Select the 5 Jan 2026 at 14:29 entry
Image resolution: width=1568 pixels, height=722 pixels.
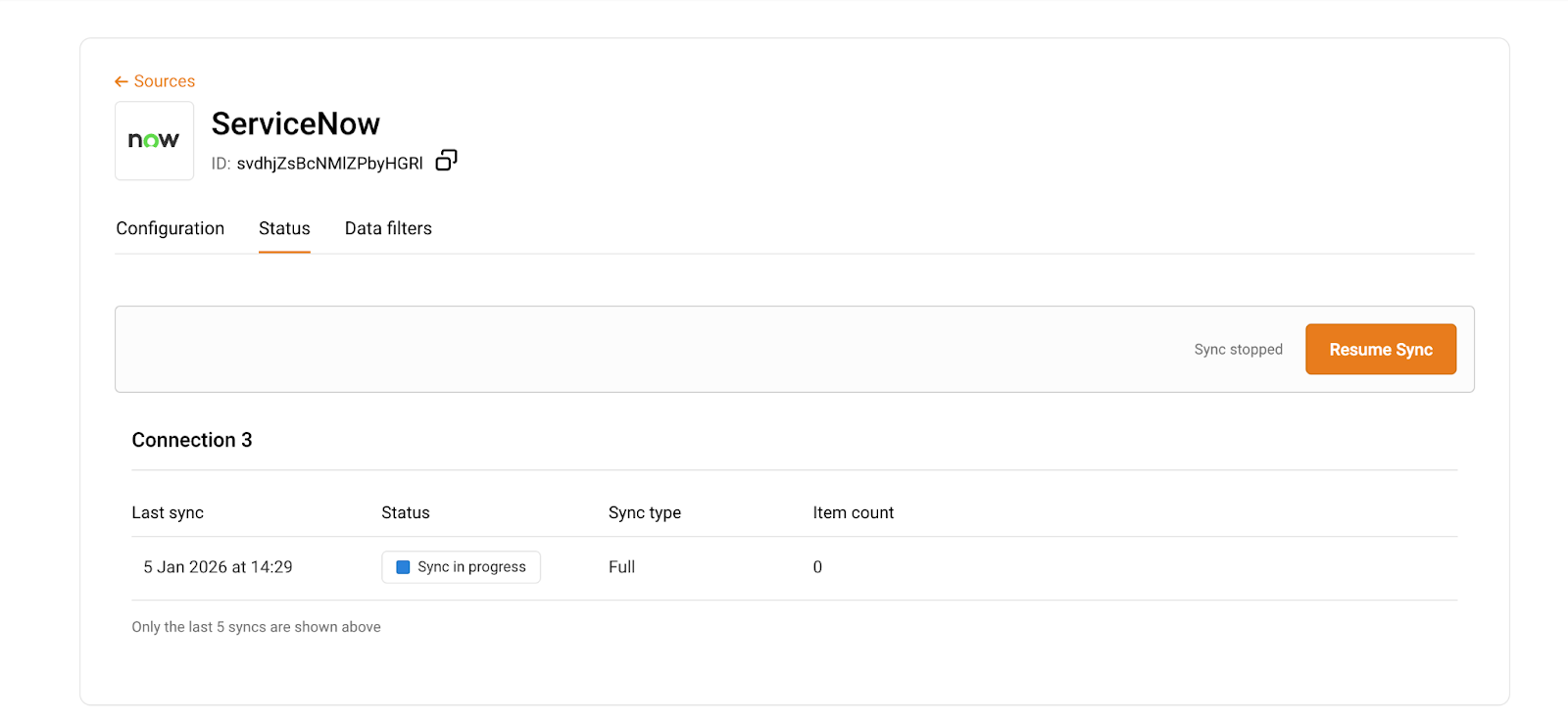click(x=218, y=567)
